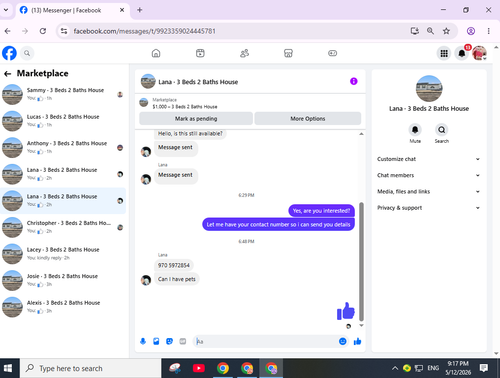This screenshot has width=500, height=378.
Task: Open the Facebook home logo
Action: (9, 53)
